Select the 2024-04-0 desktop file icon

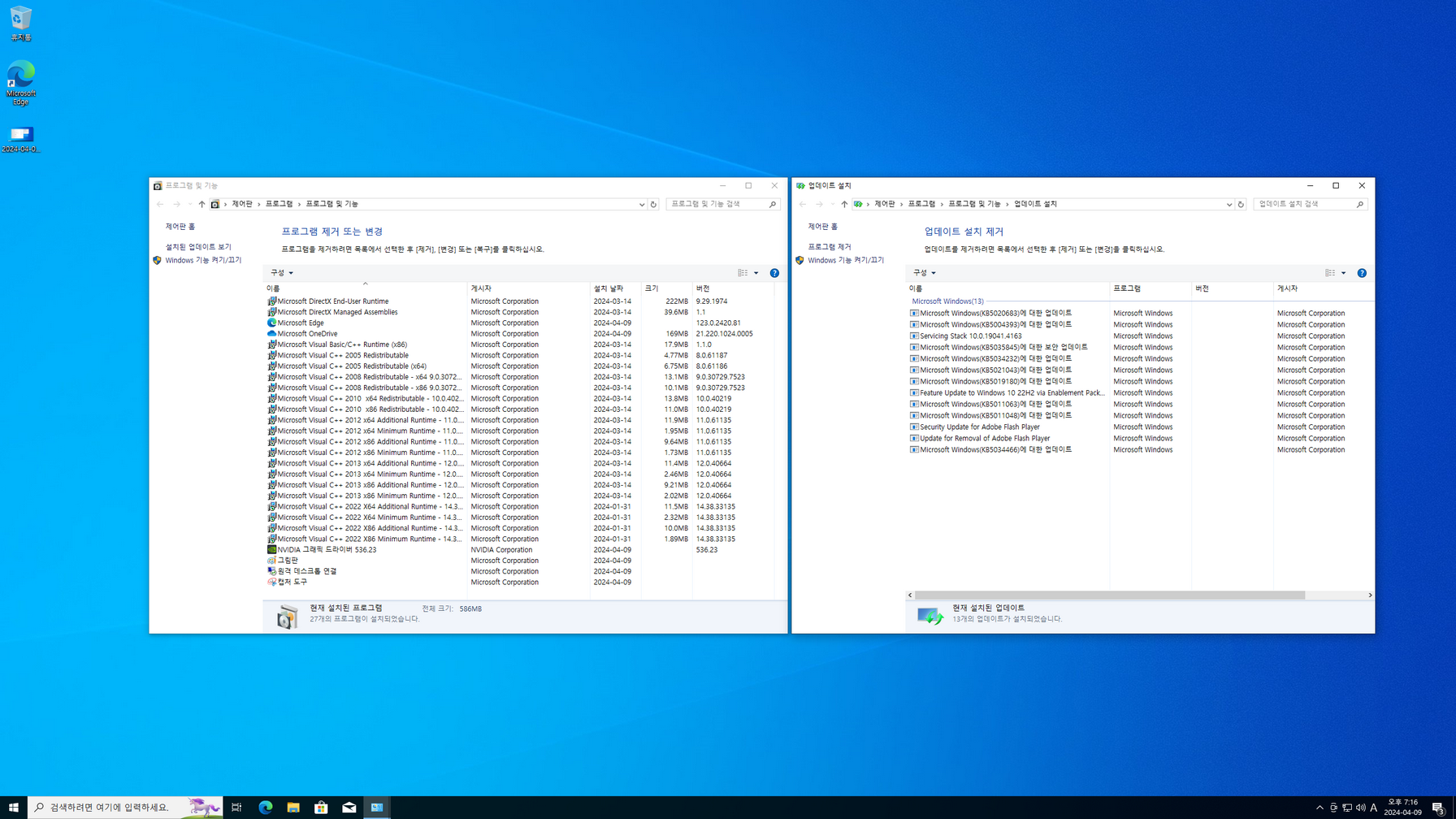pyautogui.click(x=21, y=139)
